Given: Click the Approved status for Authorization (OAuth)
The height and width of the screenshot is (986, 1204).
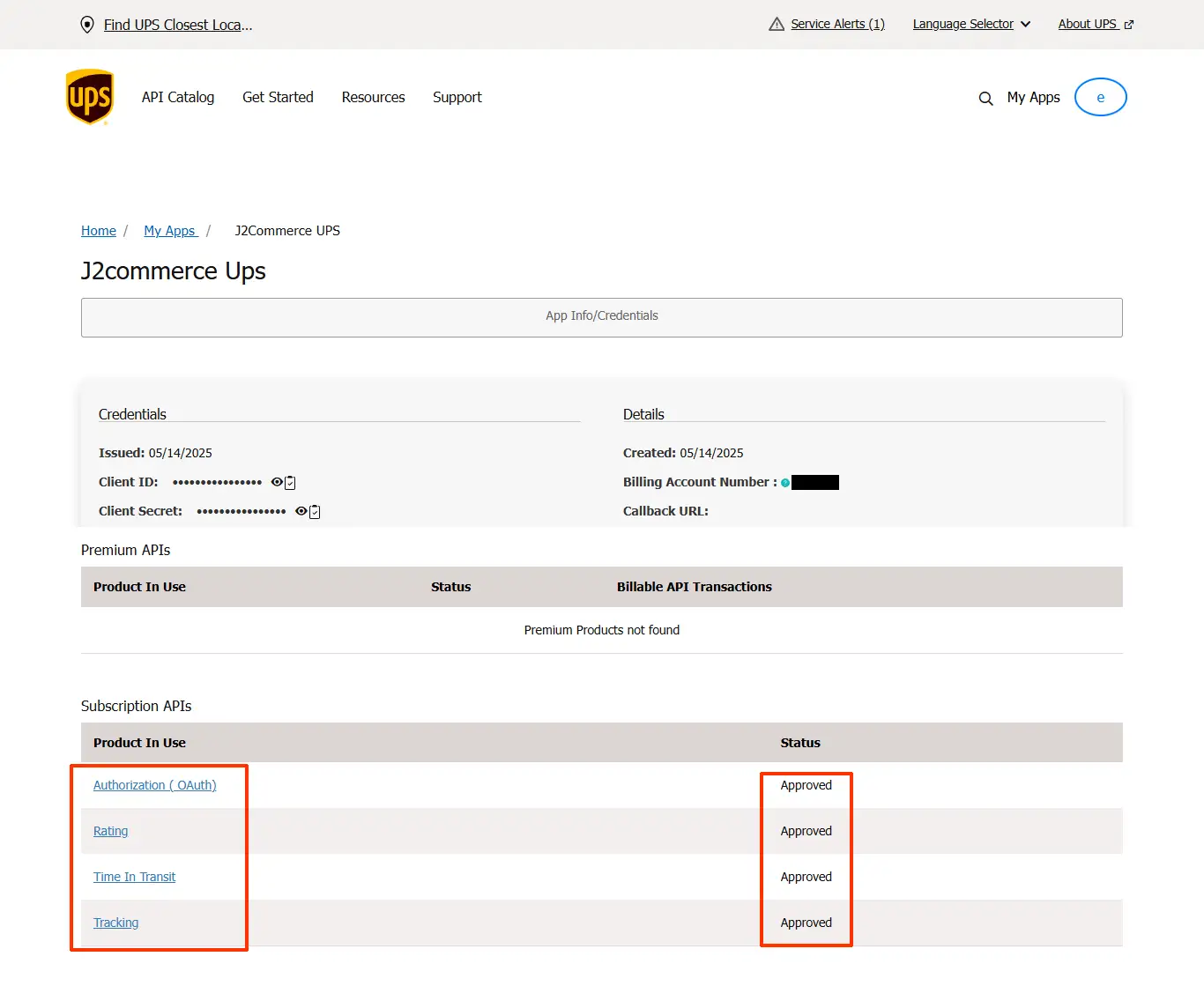Looking at the screenshot, I should click(806, 785).
